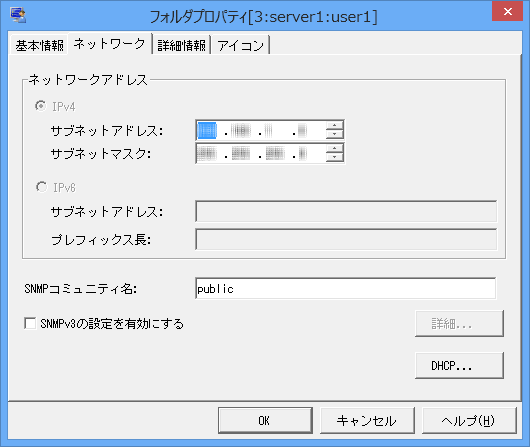
Task: Close the folder properties dialog
Action: tap(507, 11)
